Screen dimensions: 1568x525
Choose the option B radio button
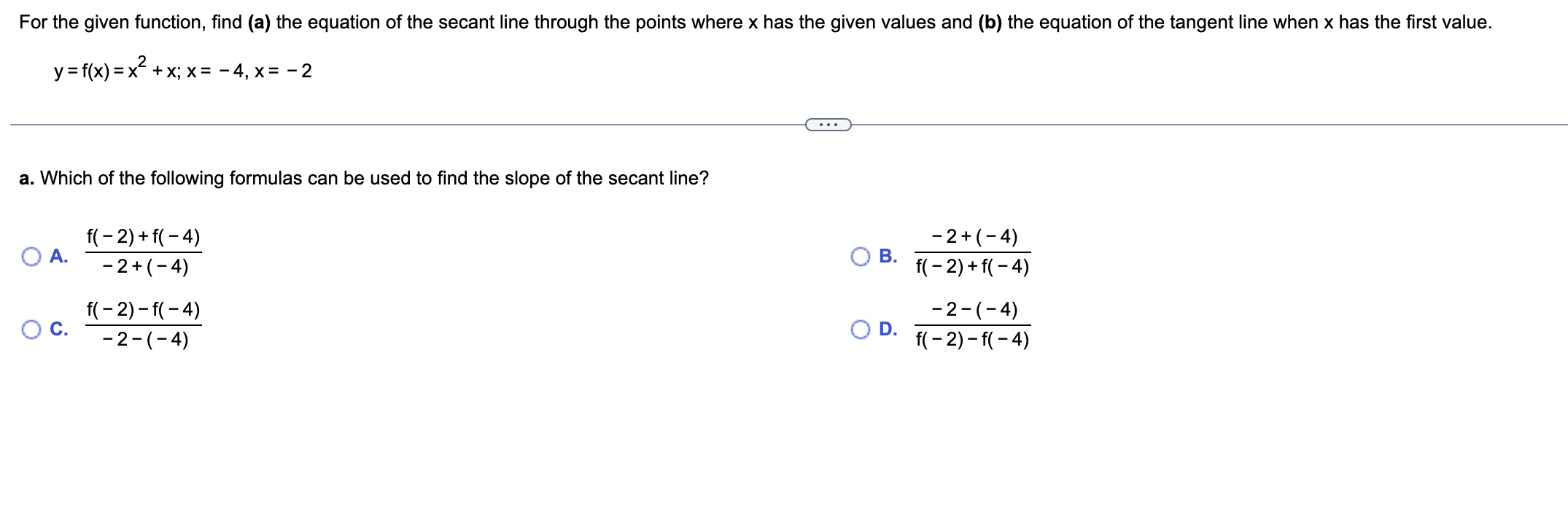coord(861,257)
